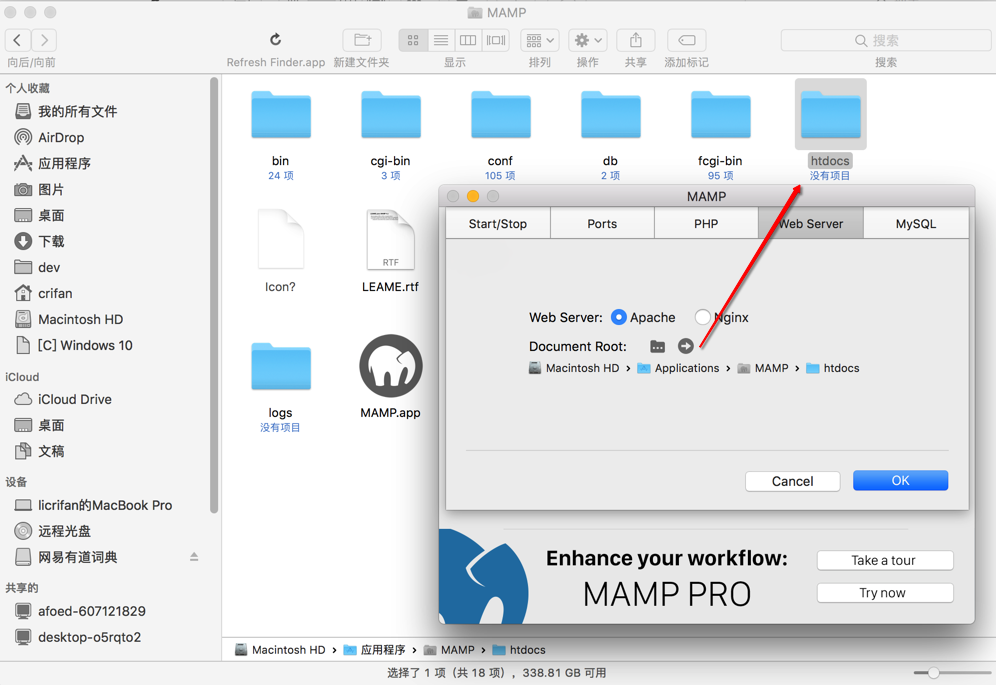Switch to the Web Server tab in MAMP
Viewport: 996px width, 685px height.
(811, 224)
